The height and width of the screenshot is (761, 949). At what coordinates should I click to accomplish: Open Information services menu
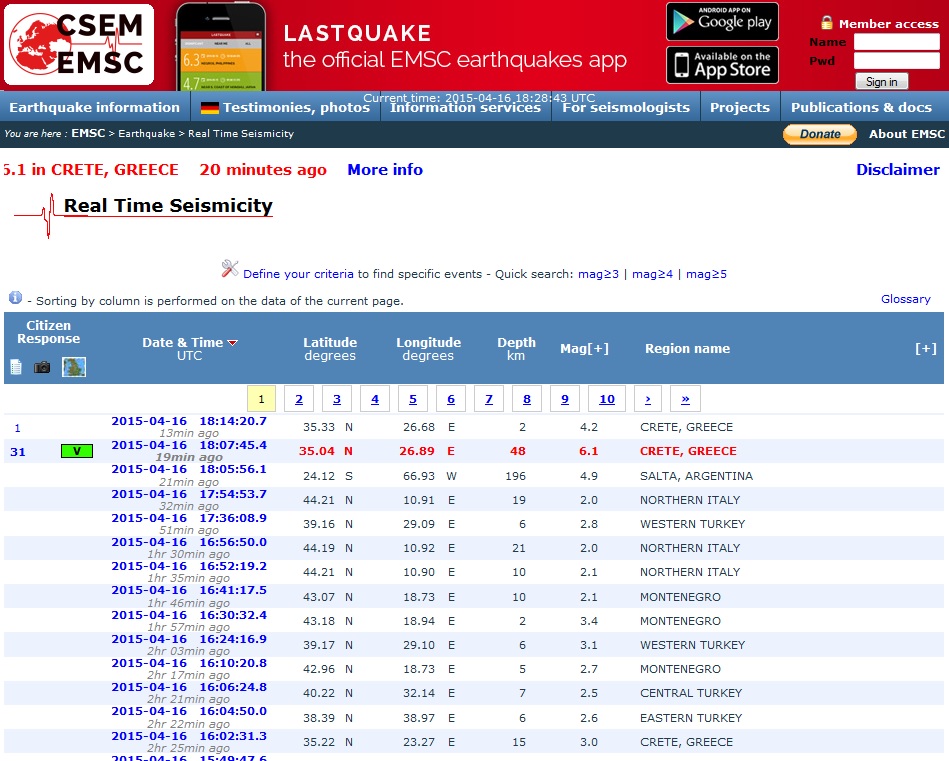[465, 107]
